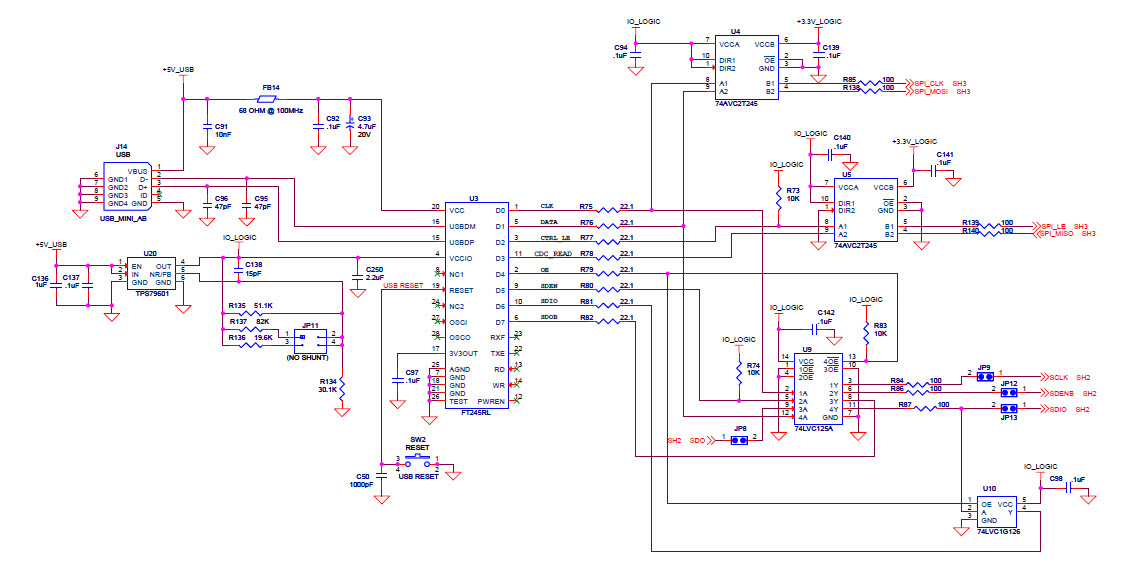Select jumper JP13 near SDIO
The height and width of the screenshot is (588, 1126).
(1007, 411)
